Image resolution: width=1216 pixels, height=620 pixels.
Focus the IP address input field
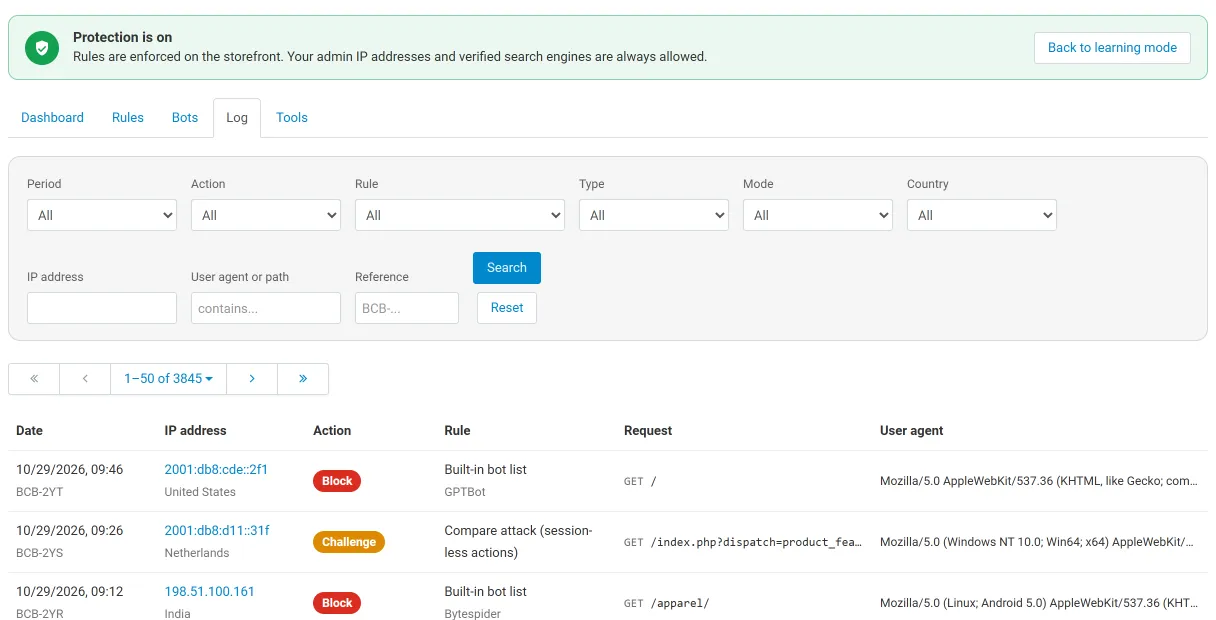[102, 308]
